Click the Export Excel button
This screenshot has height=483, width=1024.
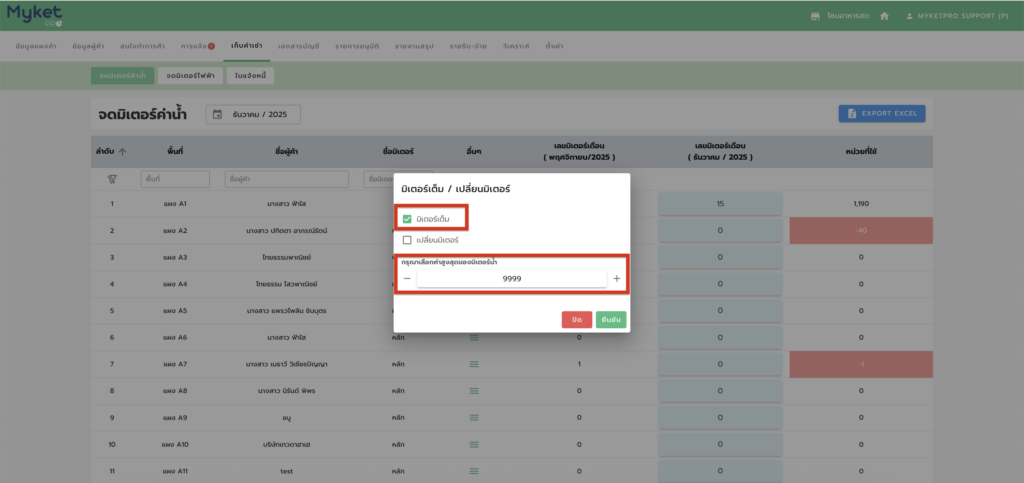[x=881, y=114]
